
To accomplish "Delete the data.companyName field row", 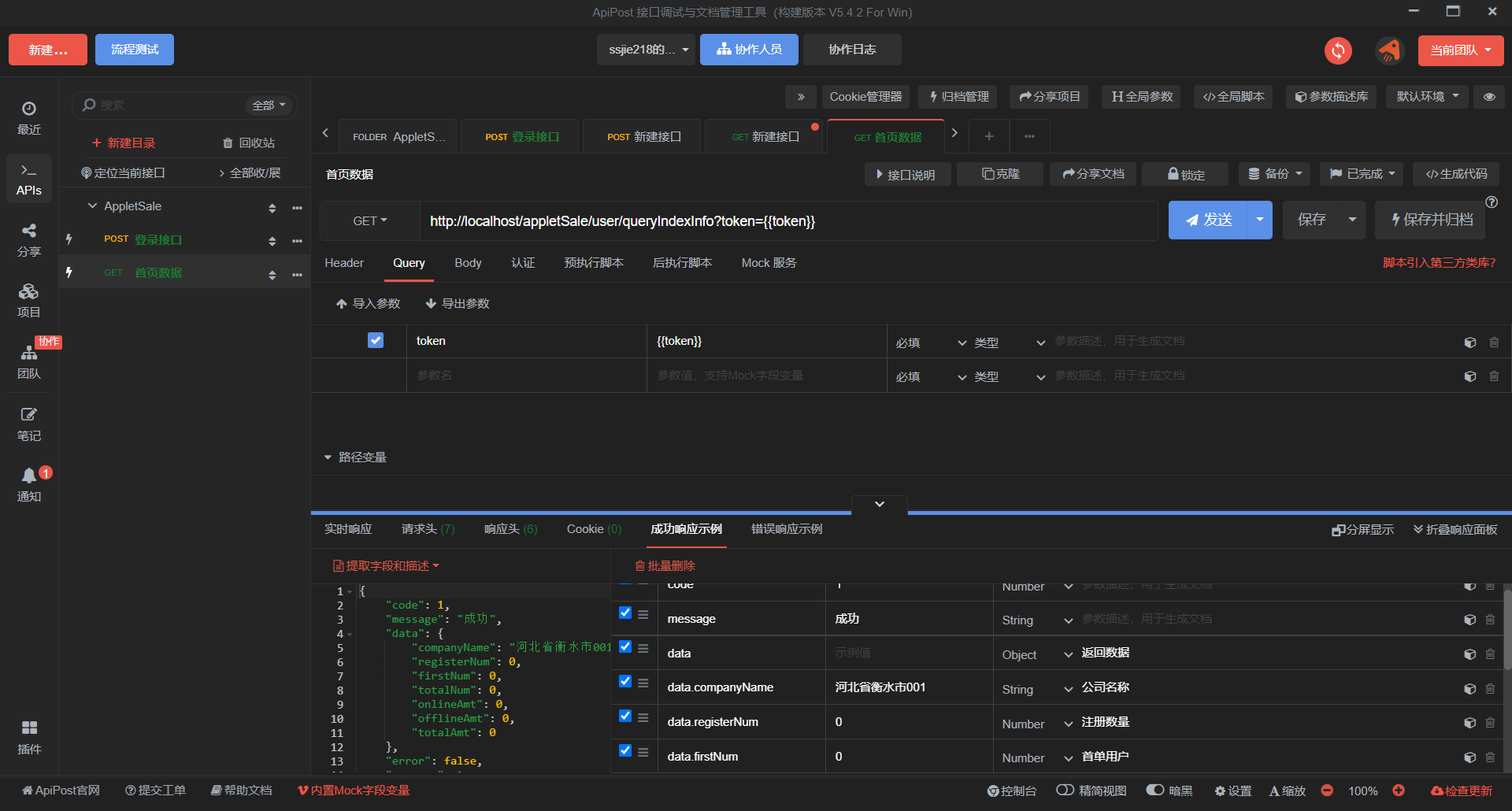I will (1490, 688).
